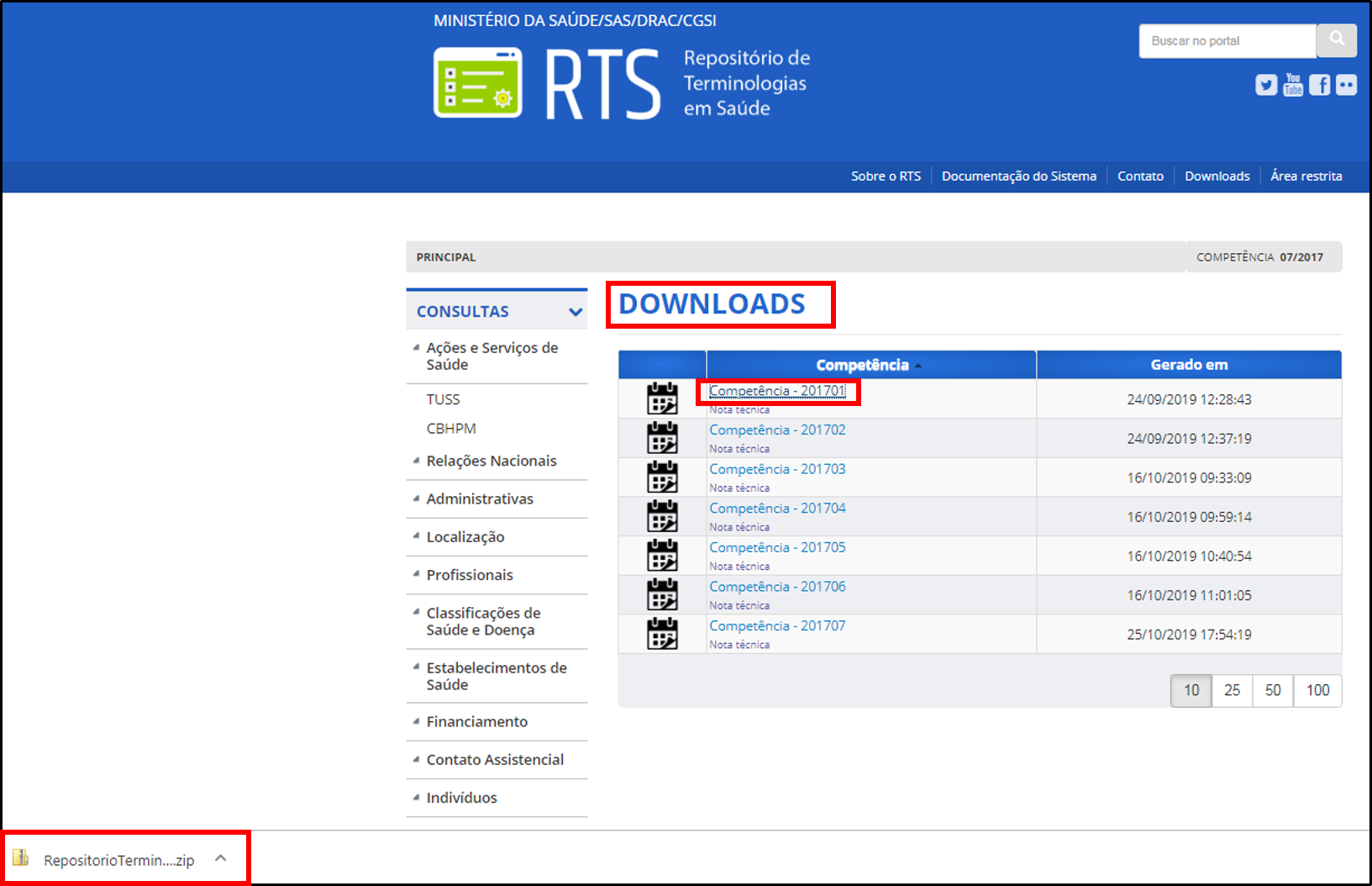
Task: Click the RTS green logo icon
Action: 477,82
